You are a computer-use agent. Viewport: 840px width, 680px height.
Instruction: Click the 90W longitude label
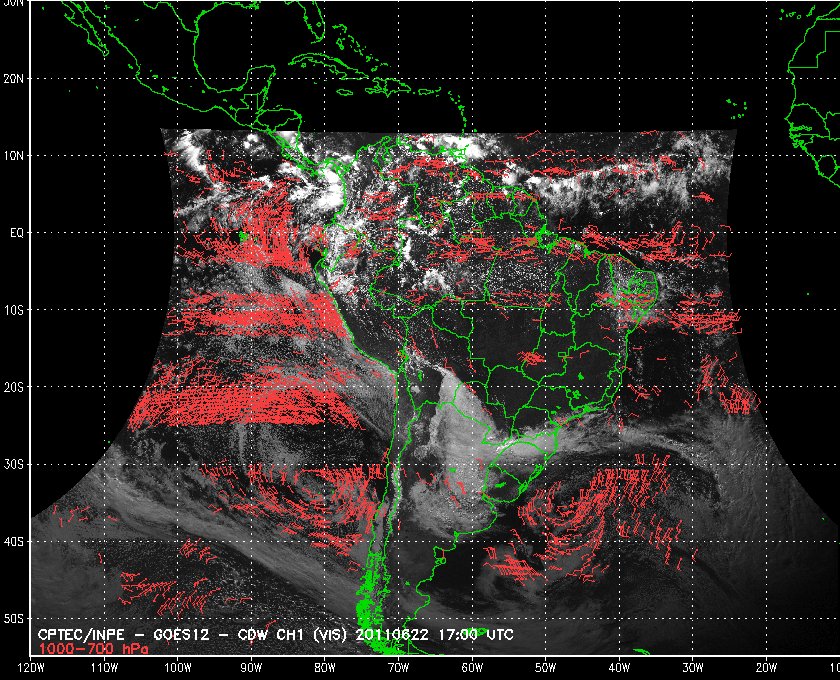point(251,668)
